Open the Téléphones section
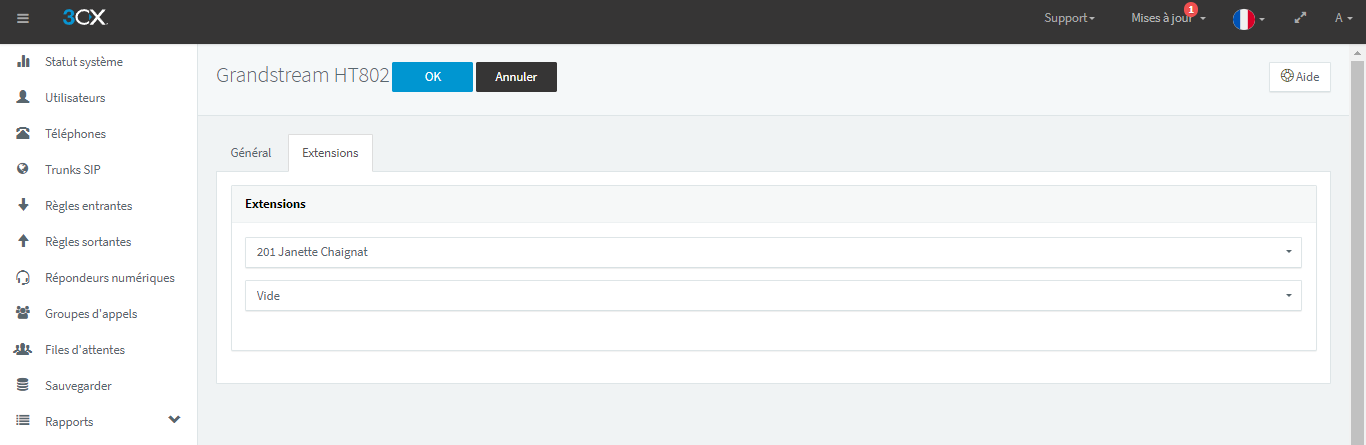The height and width of the screenshot is (445, 1366). (75, 134)
